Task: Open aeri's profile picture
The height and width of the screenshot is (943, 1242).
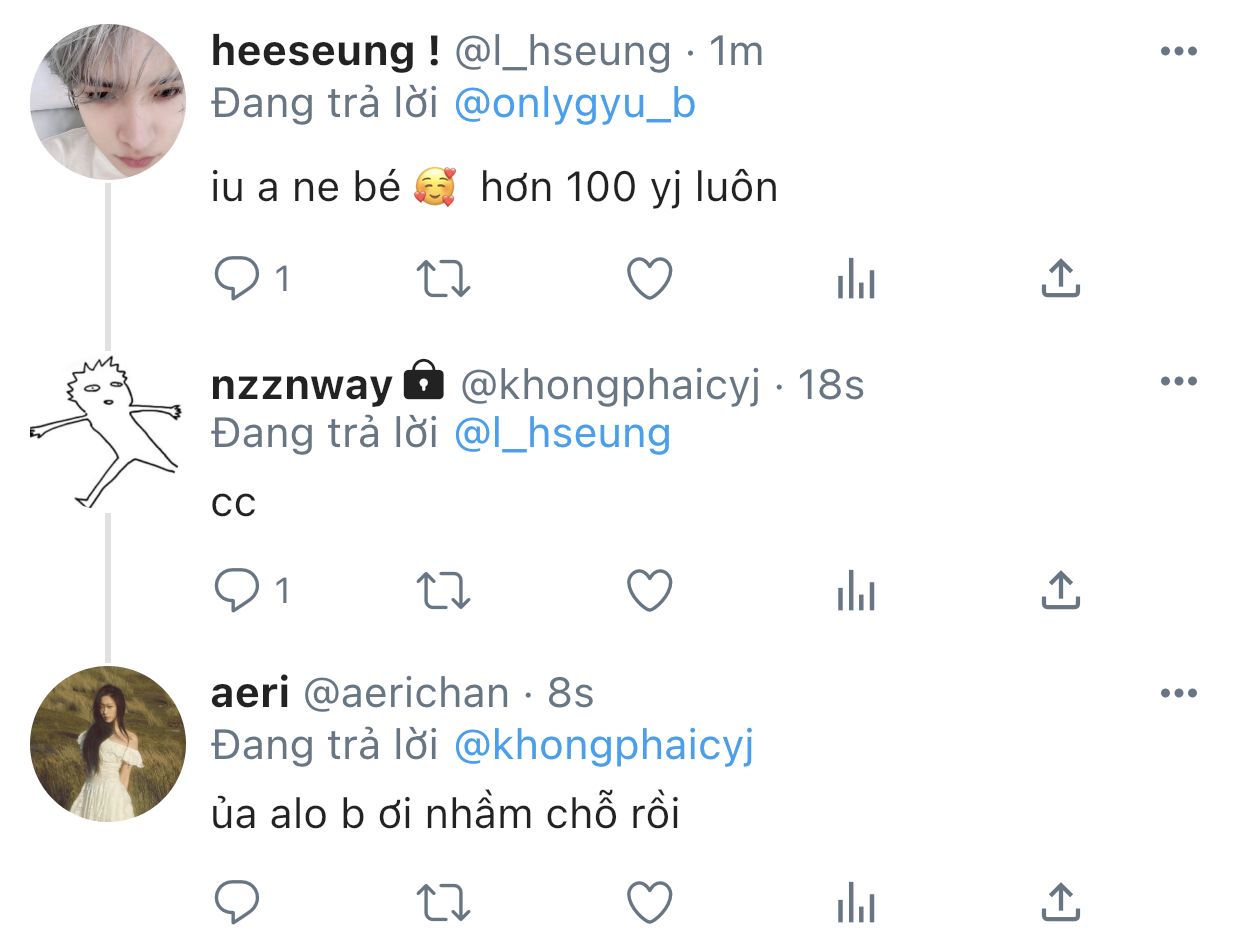Action: [x=108, y=744]
